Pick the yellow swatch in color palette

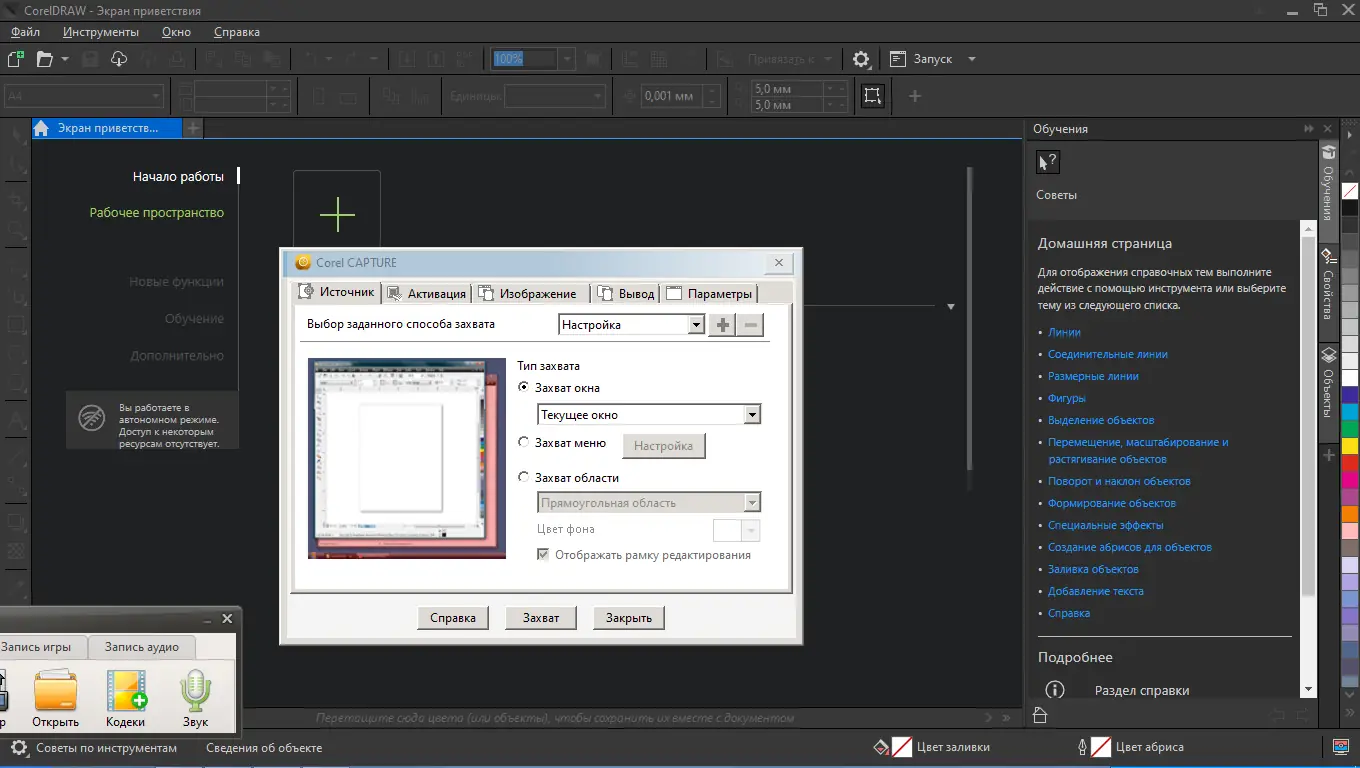click(1350, 445)
